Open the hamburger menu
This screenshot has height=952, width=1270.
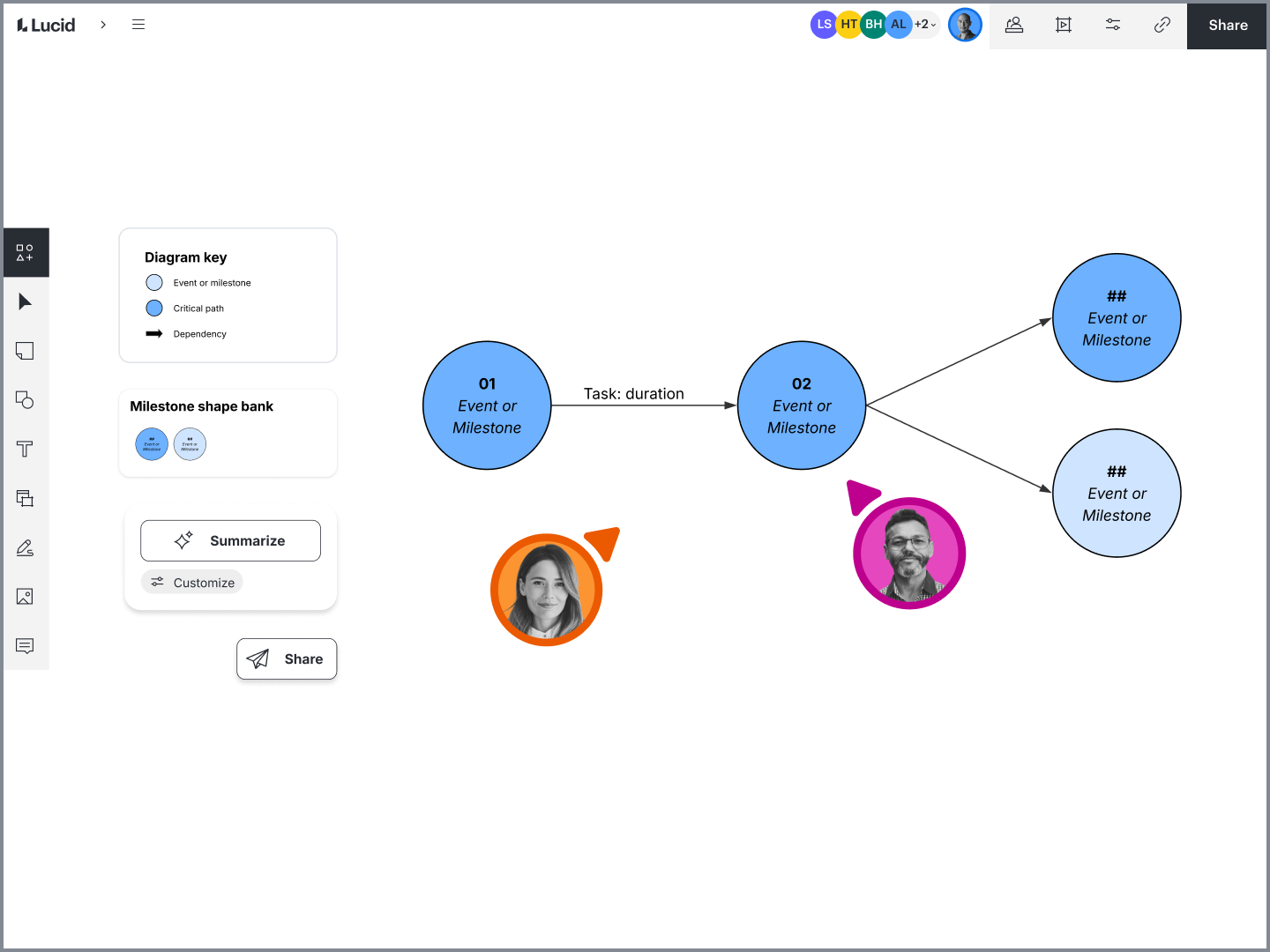coord(138,25)
